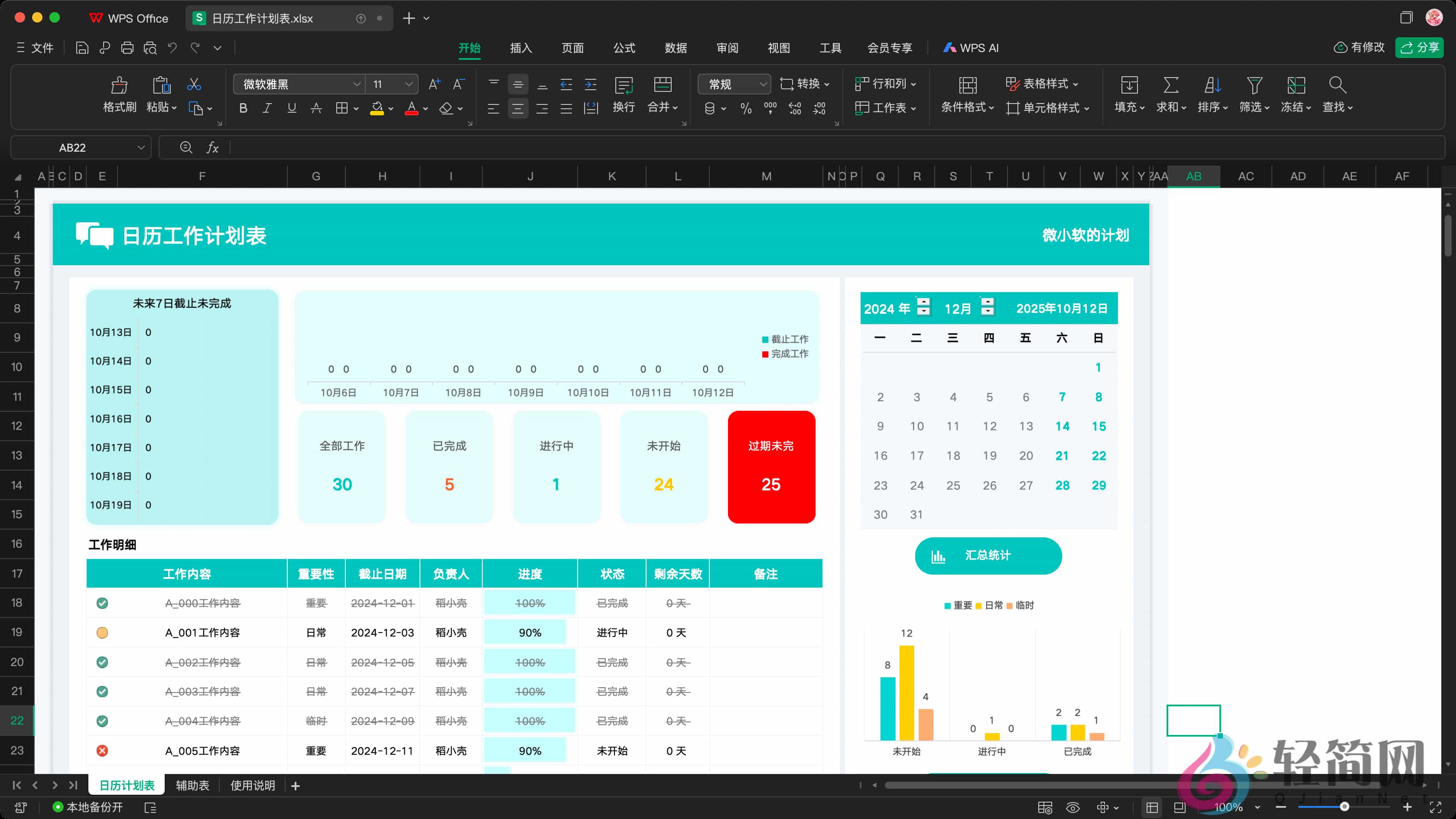Toggle underline formatting
The image size is (1456, 819).
(292, 108)
